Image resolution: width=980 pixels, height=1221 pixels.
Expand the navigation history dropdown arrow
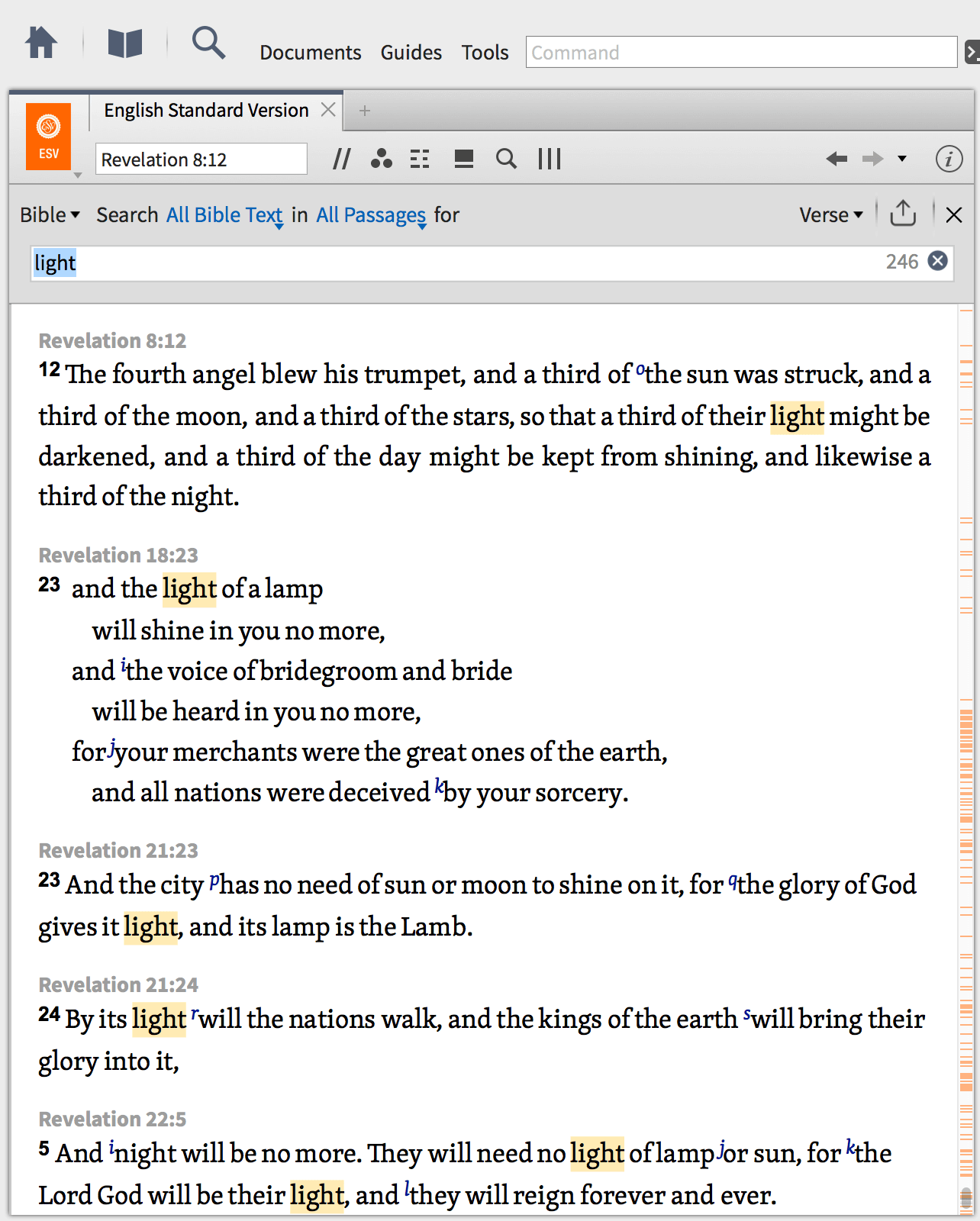[x=902, y=159]
